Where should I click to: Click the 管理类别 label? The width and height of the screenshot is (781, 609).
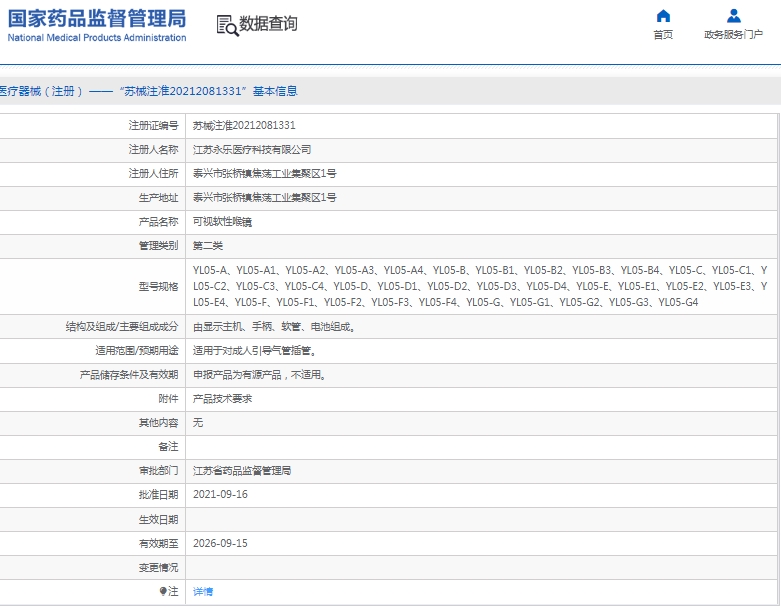tap(158, 245)
